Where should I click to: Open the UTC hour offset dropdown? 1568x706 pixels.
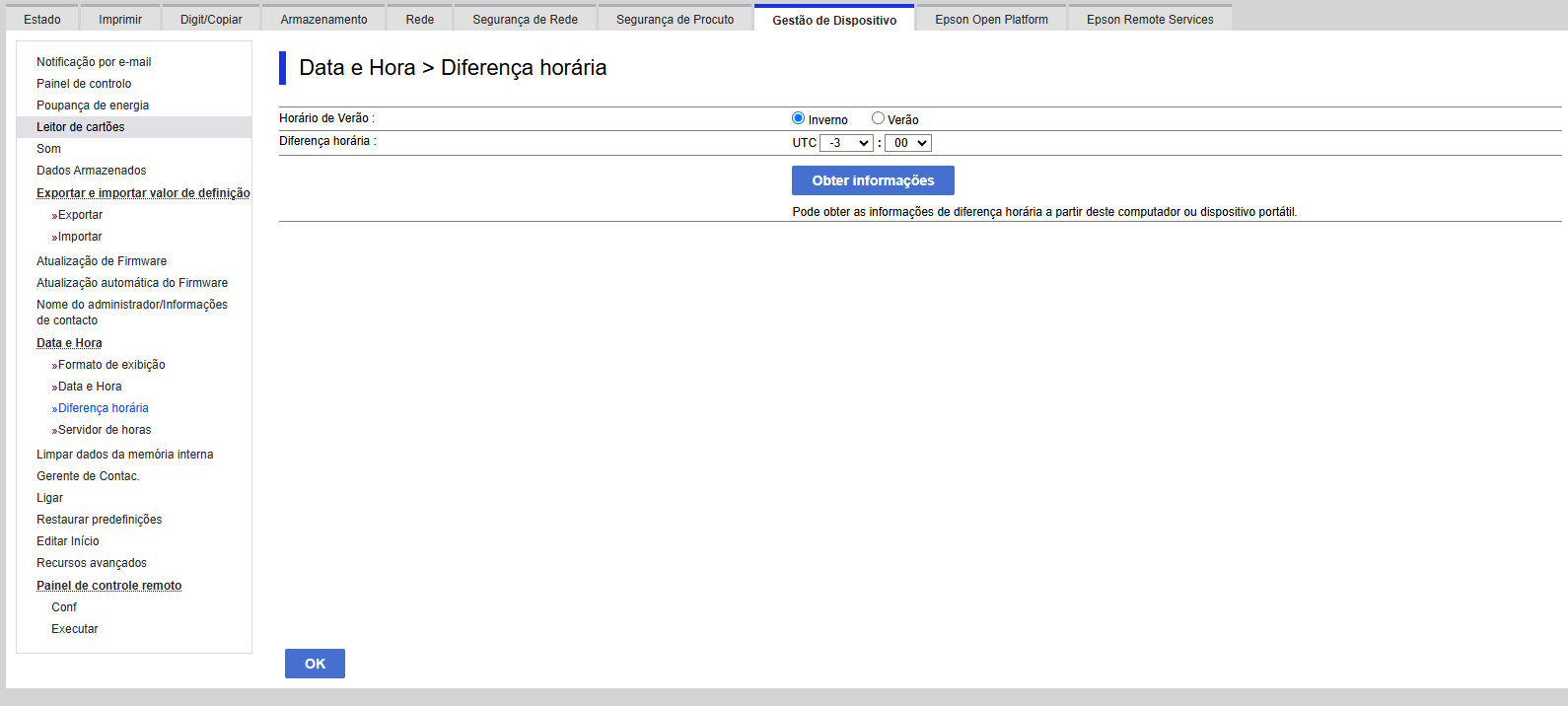(846, 143)
